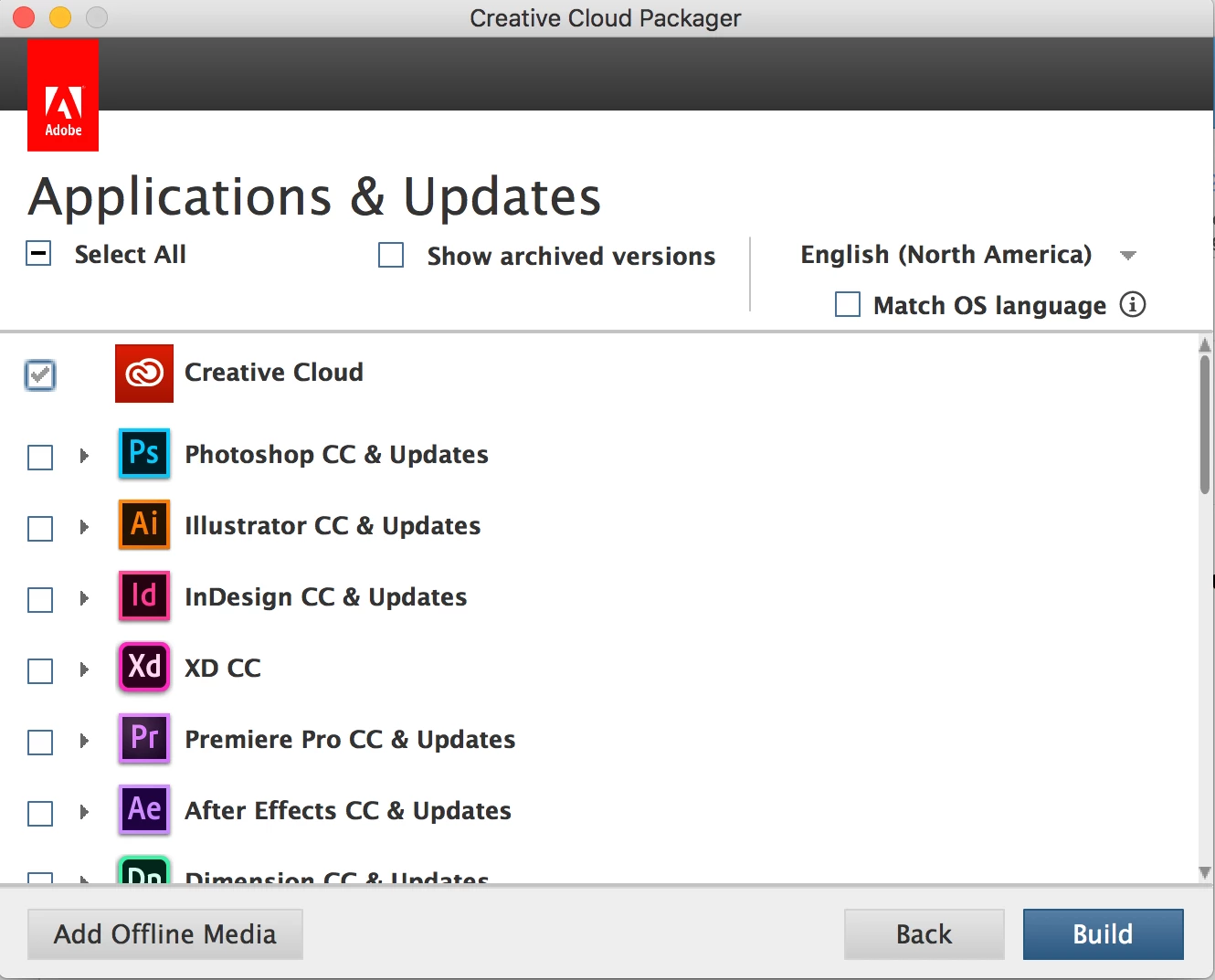The width and height of the screenshot is (1215, 980).
Task: Enable Match OS language checkbox
Action: tap(848, 304)
